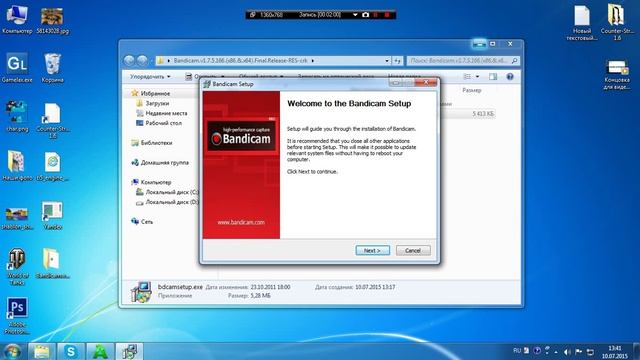Change Explorer view mode icon
The width and height of the screenshot is (640, 360).
tap(467, 77)
